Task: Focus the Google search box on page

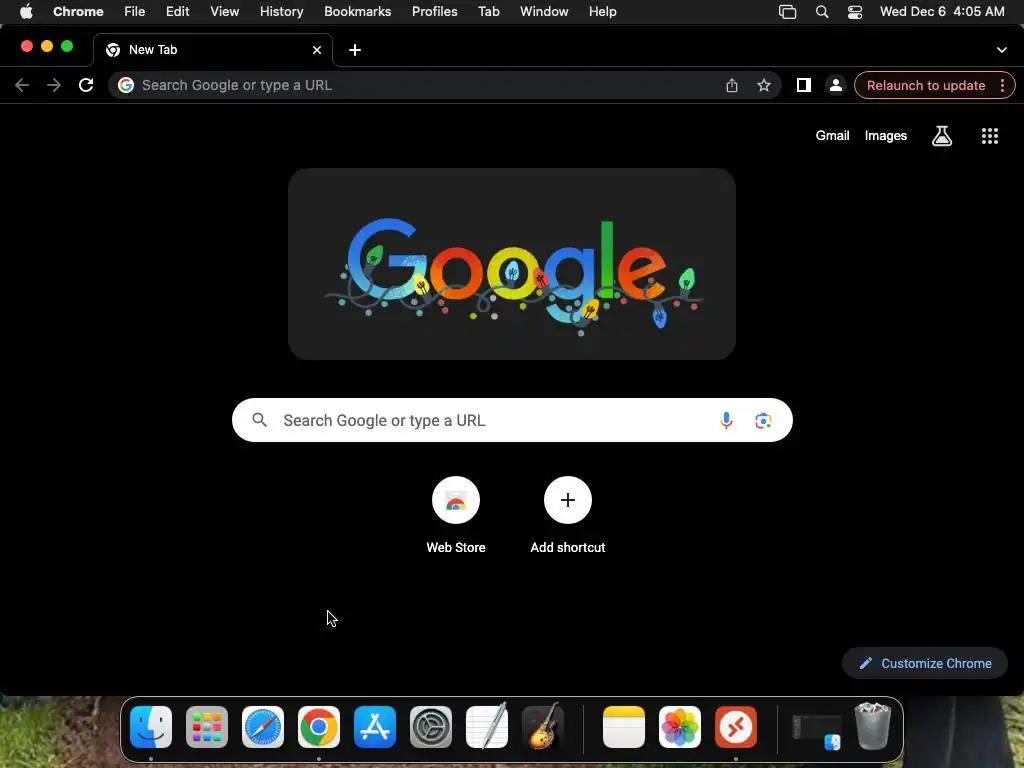Action: tap(512, 420)
